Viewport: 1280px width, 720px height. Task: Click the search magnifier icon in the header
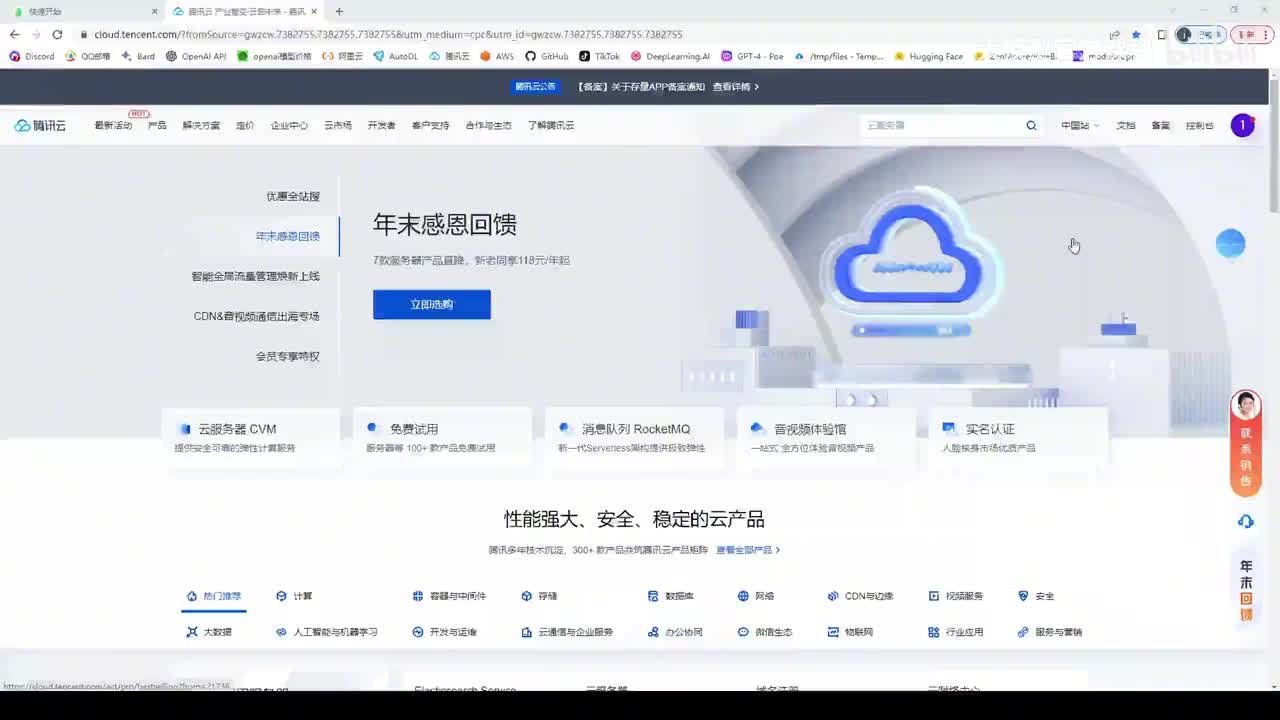tap(1031, 125)
